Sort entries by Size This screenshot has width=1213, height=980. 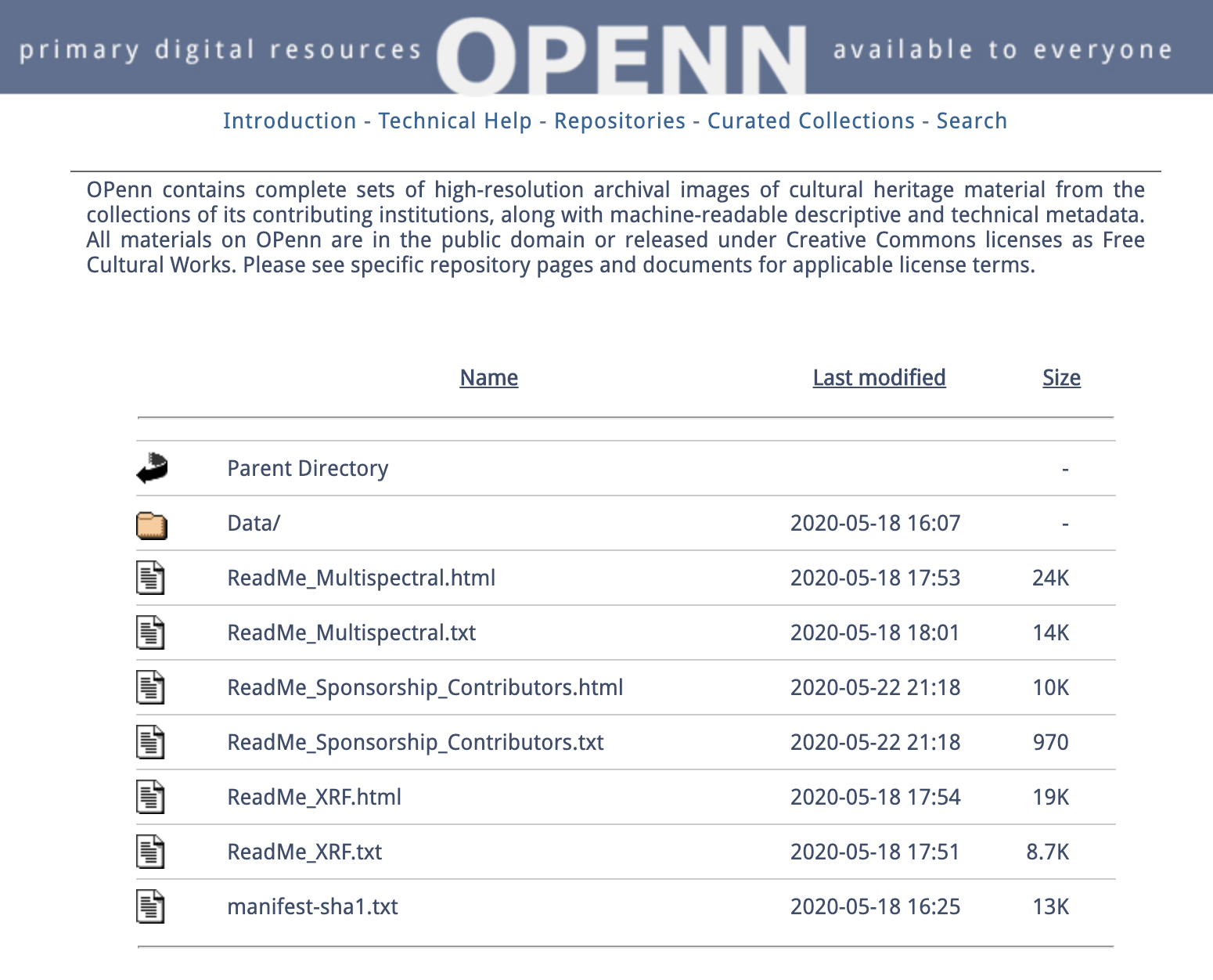(1060, 378)
